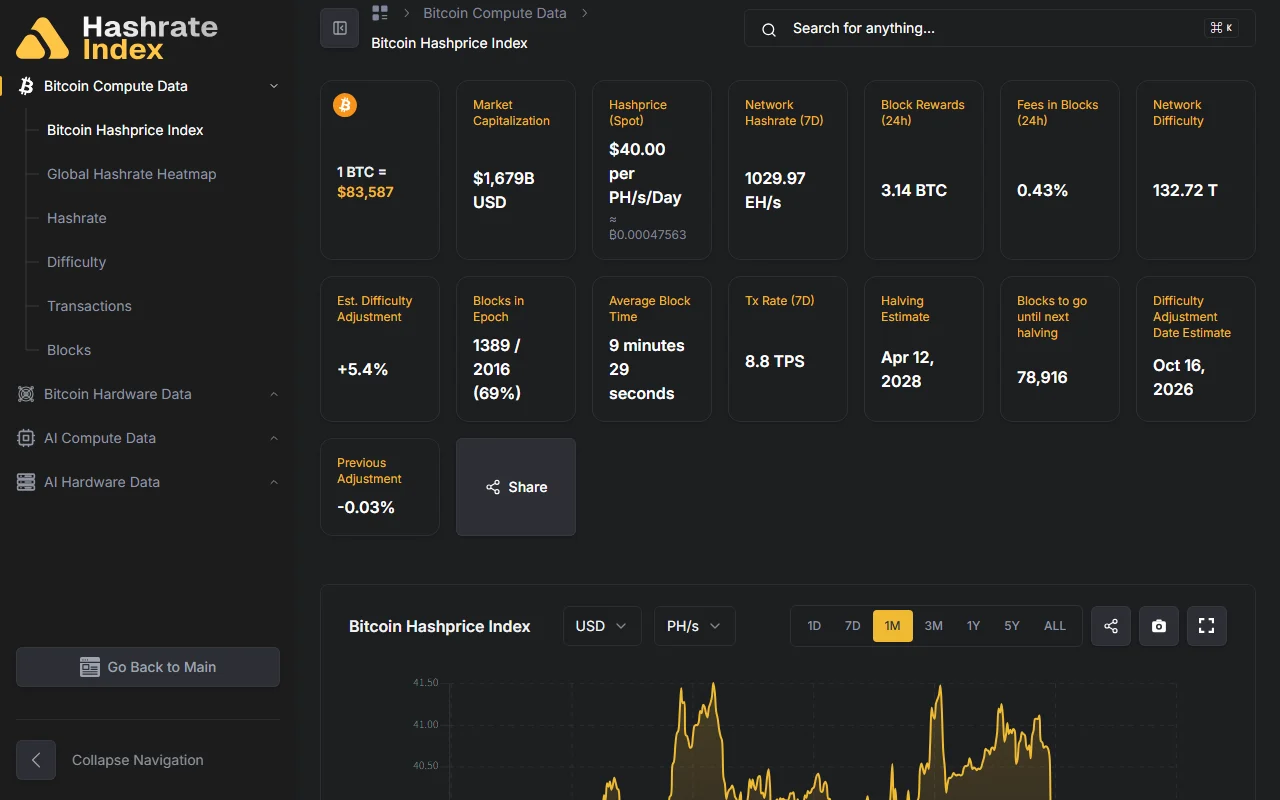Image resolution: width=1280 pixels, height=800 pixels.
Task: Expand the AI Compute Data section chevron
Action: pyautogui.click(x=274, y=438)
